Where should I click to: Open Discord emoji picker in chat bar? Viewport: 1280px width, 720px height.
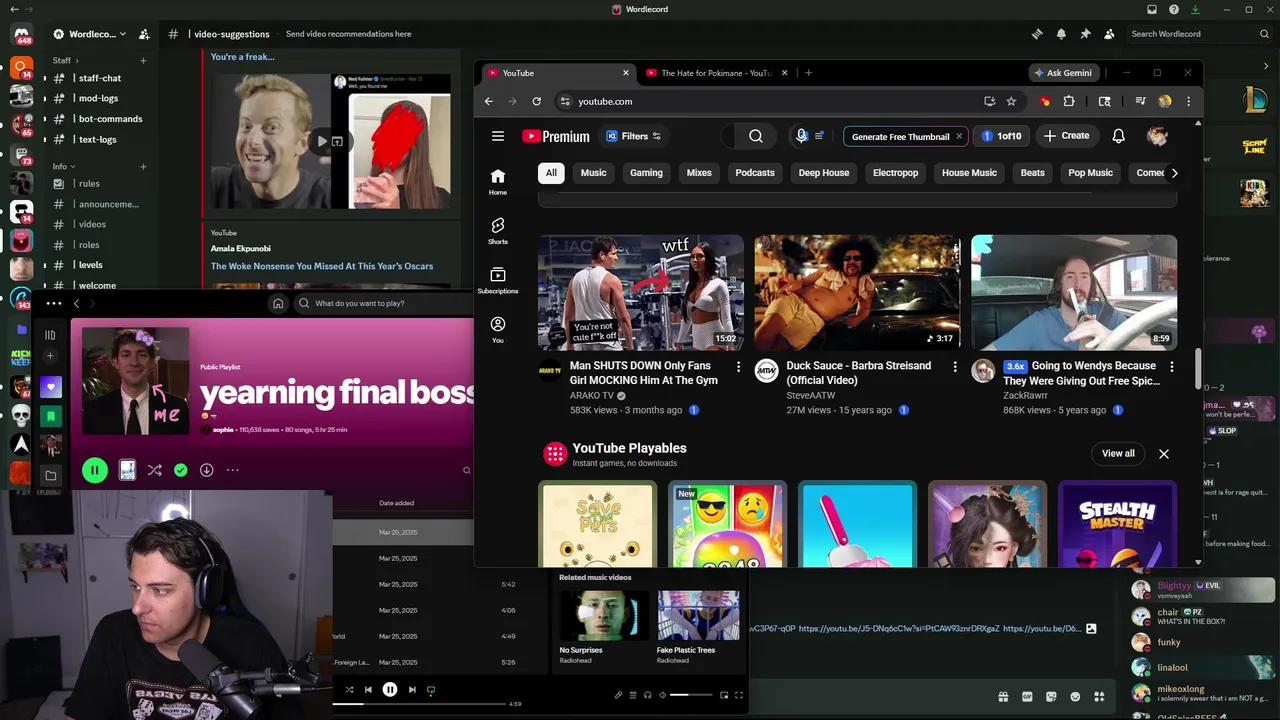1075,697
